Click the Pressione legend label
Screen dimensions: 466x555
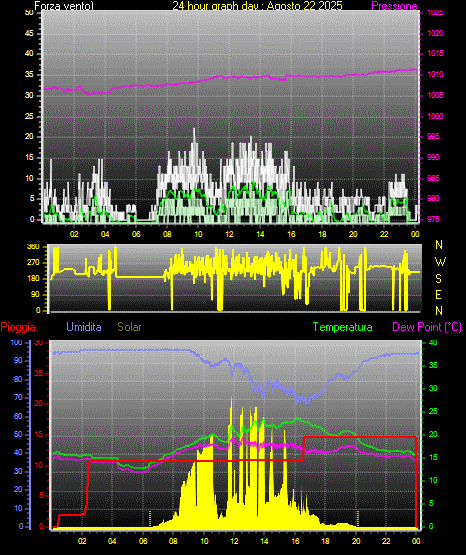[x=395, y=6]
